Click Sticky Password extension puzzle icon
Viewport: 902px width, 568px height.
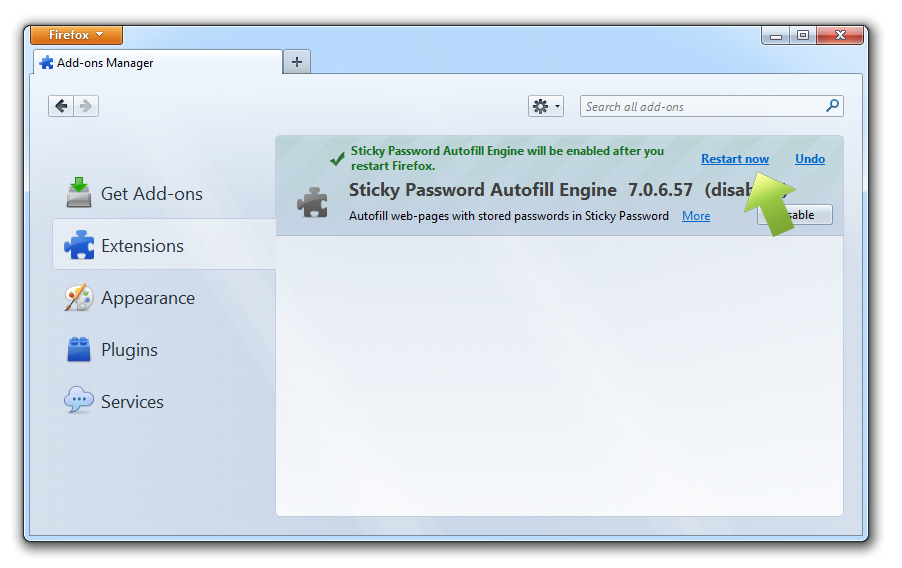coord(312,203)
